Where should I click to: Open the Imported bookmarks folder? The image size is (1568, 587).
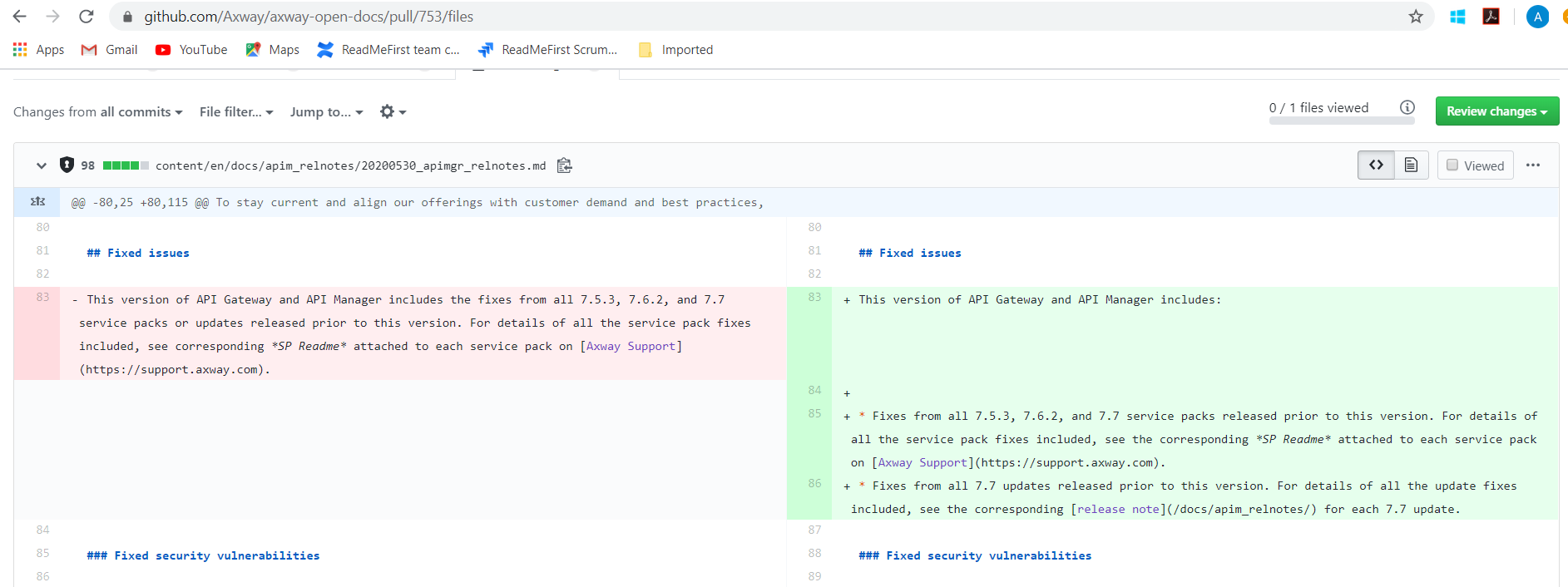(675, 50)
